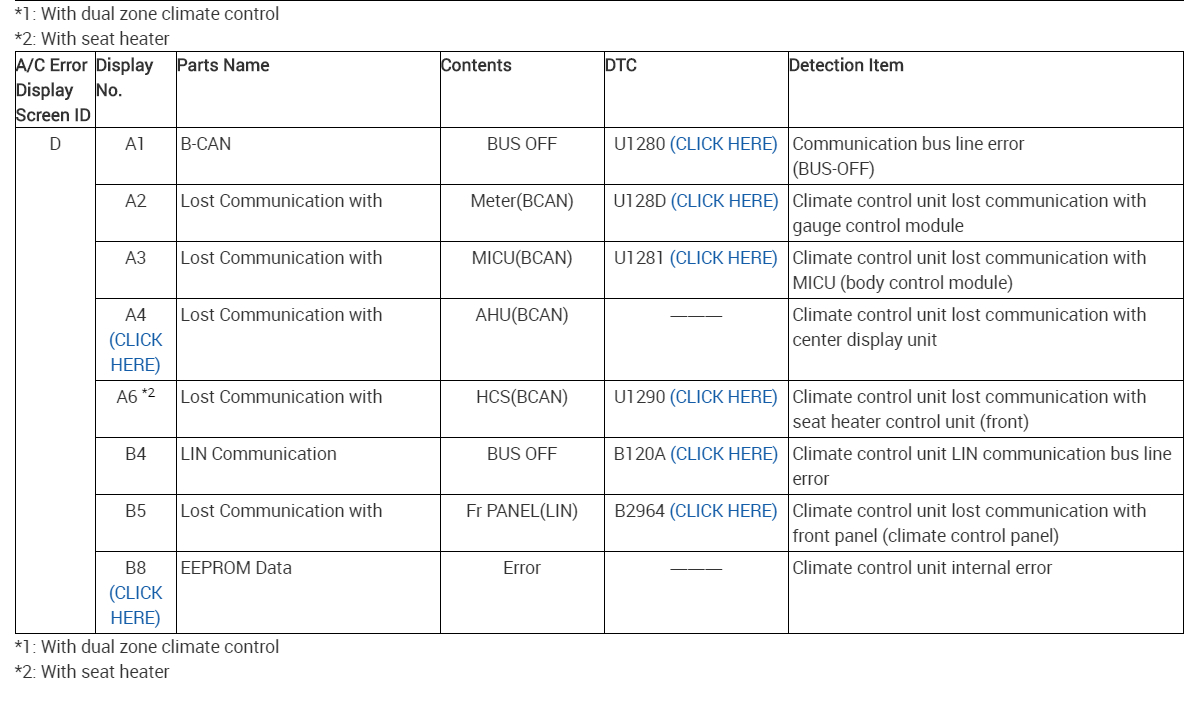Click the CLICK HERE link under display A4

(x=136, y=352)
